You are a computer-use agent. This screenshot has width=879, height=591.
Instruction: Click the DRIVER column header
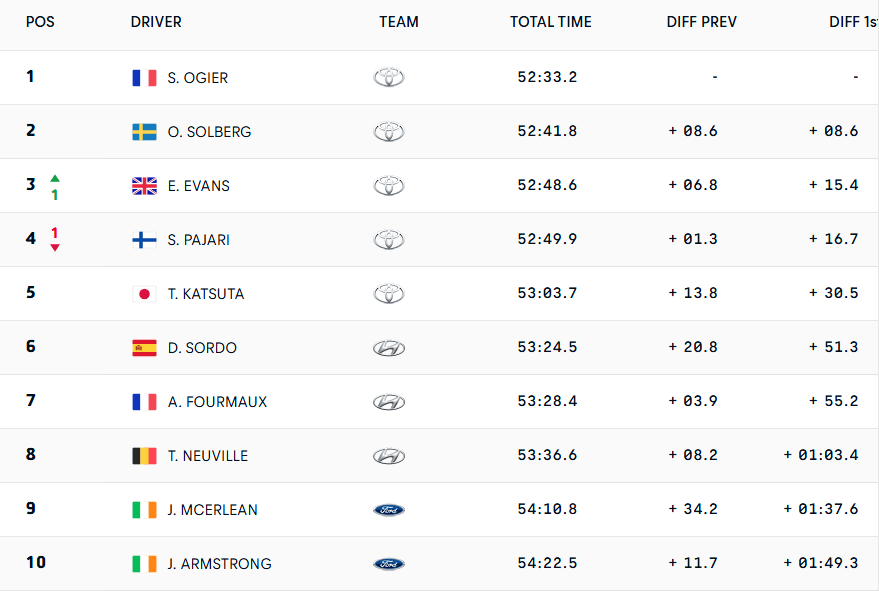(156, 22)
